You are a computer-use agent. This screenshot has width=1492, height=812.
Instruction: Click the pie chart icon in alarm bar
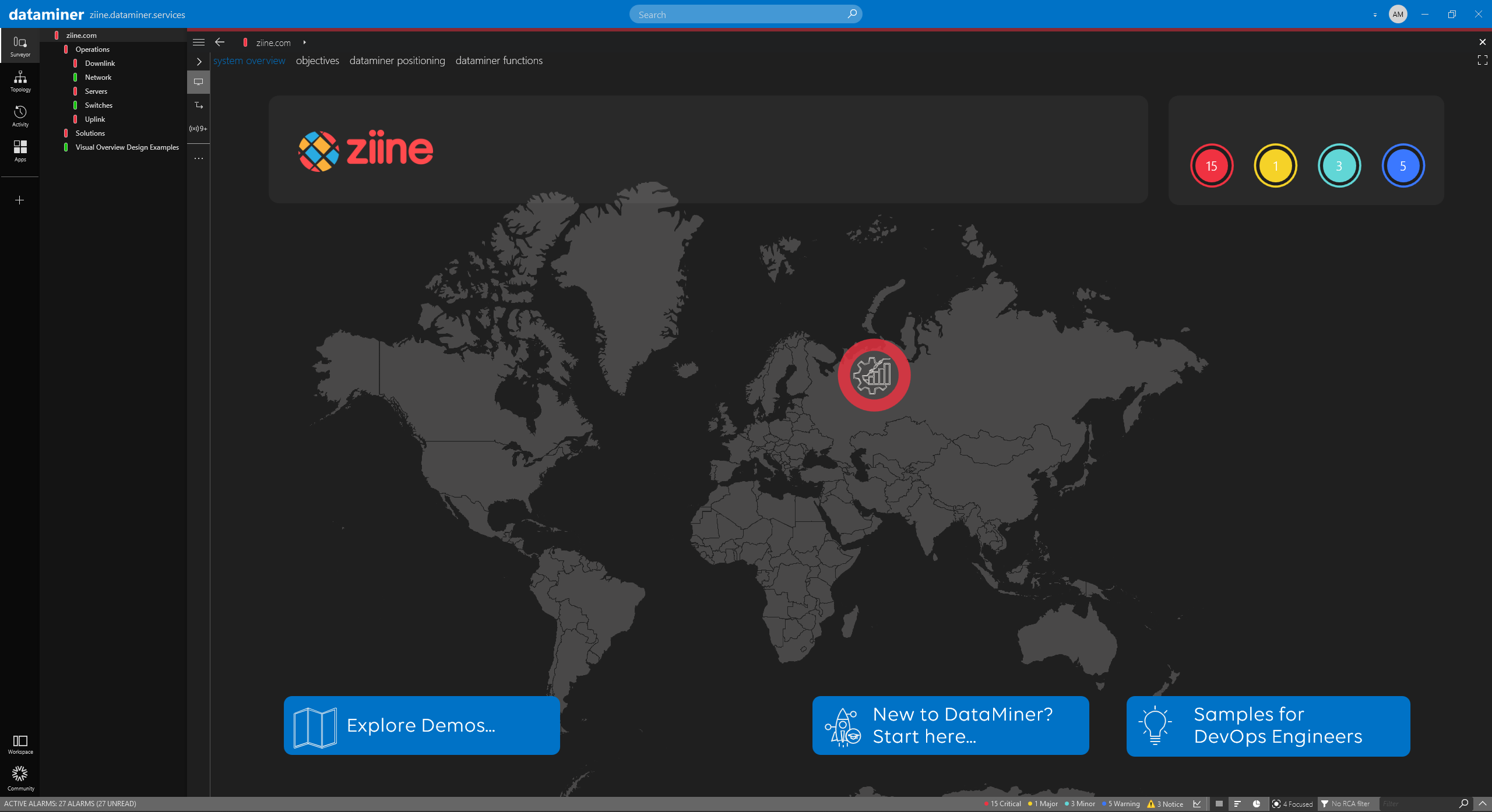coord(1257,804)
